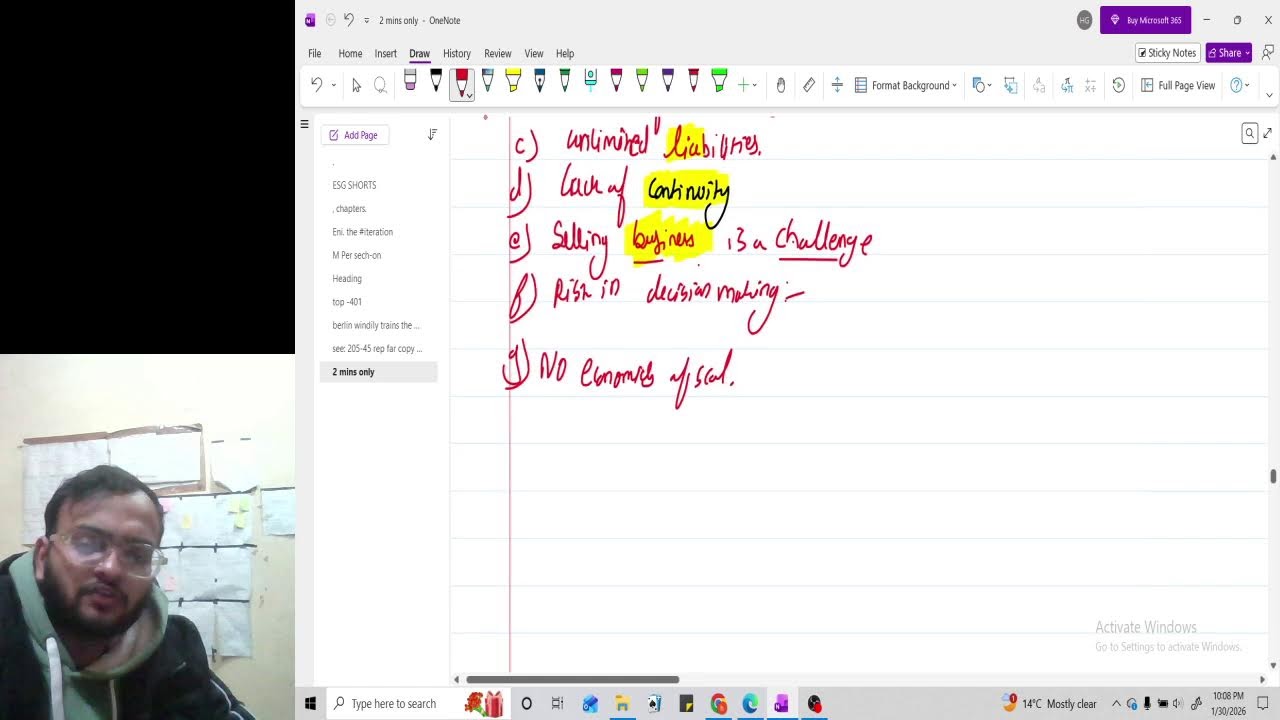The image size is (1280, 720).
Task: Expand the Help dropdown arrow
Action: point(1249,85)
